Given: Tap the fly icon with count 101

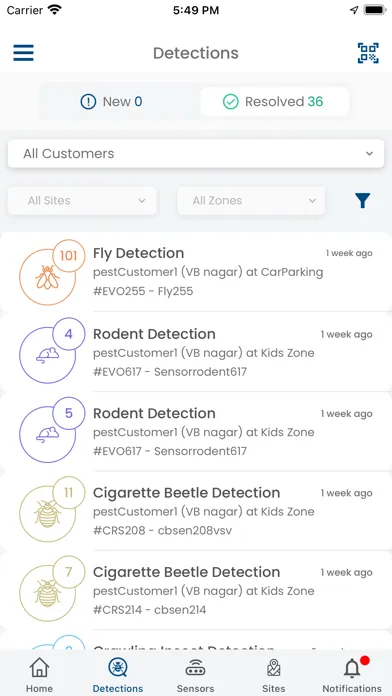Looking at the screenshot, I should pos(48,277).
